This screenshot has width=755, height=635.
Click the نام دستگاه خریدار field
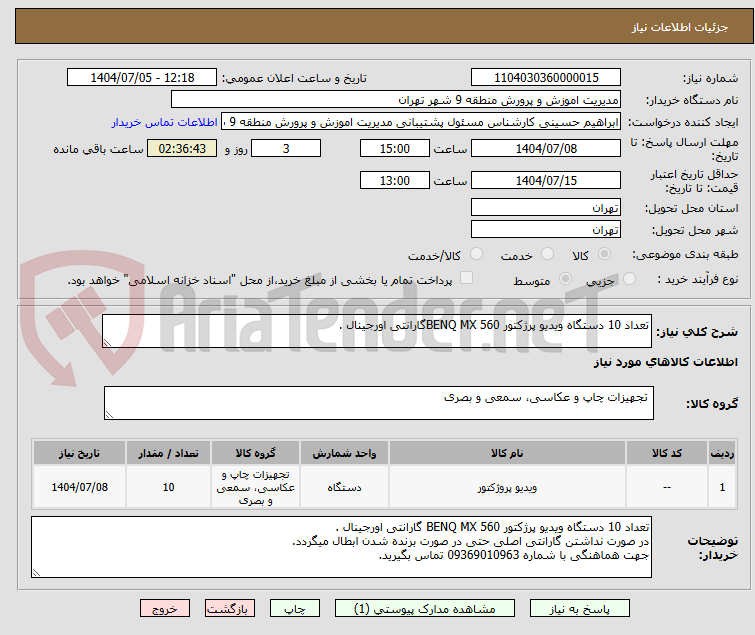click(396, 100)
